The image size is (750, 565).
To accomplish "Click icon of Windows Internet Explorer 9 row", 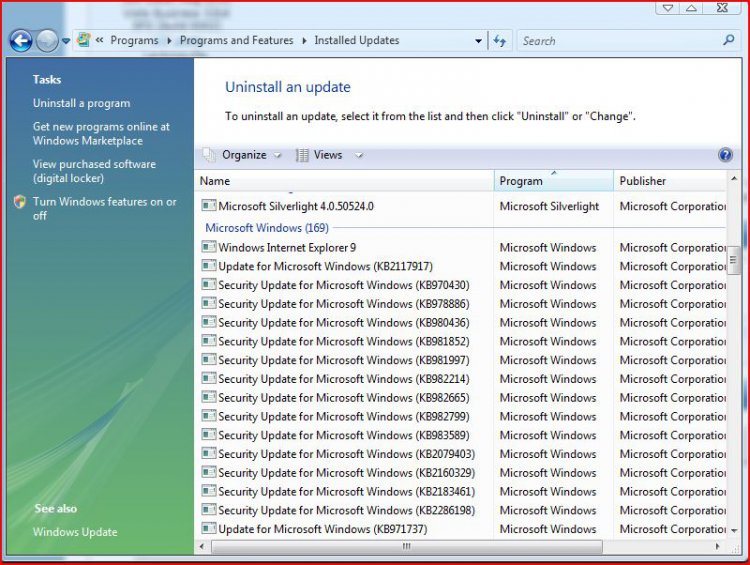I will pos(209,247).
